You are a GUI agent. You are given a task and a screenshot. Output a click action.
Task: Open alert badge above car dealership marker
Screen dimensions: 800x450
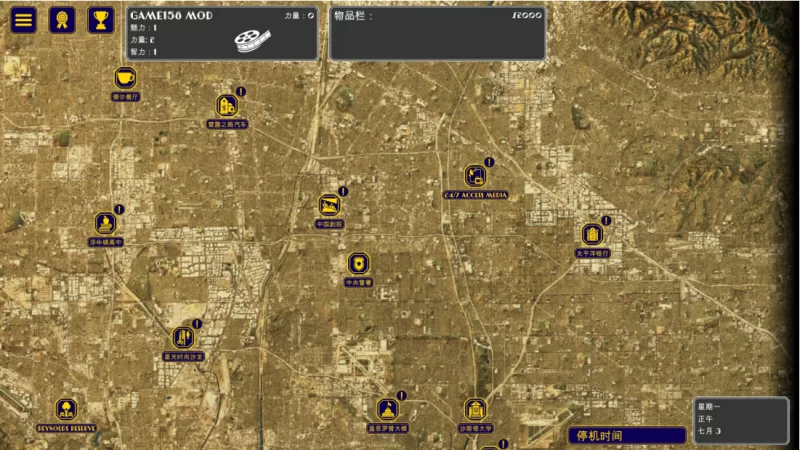point(241,91)
